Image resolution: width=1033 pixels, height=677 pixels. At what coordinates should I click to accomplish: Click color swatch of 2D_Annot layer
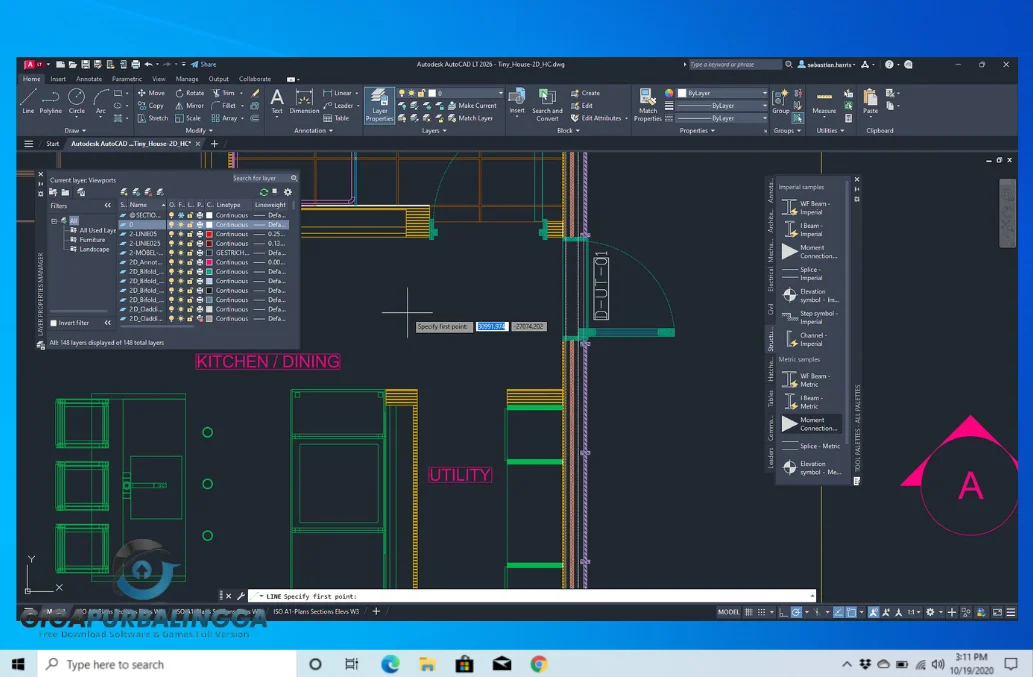(x=209, y=262)
